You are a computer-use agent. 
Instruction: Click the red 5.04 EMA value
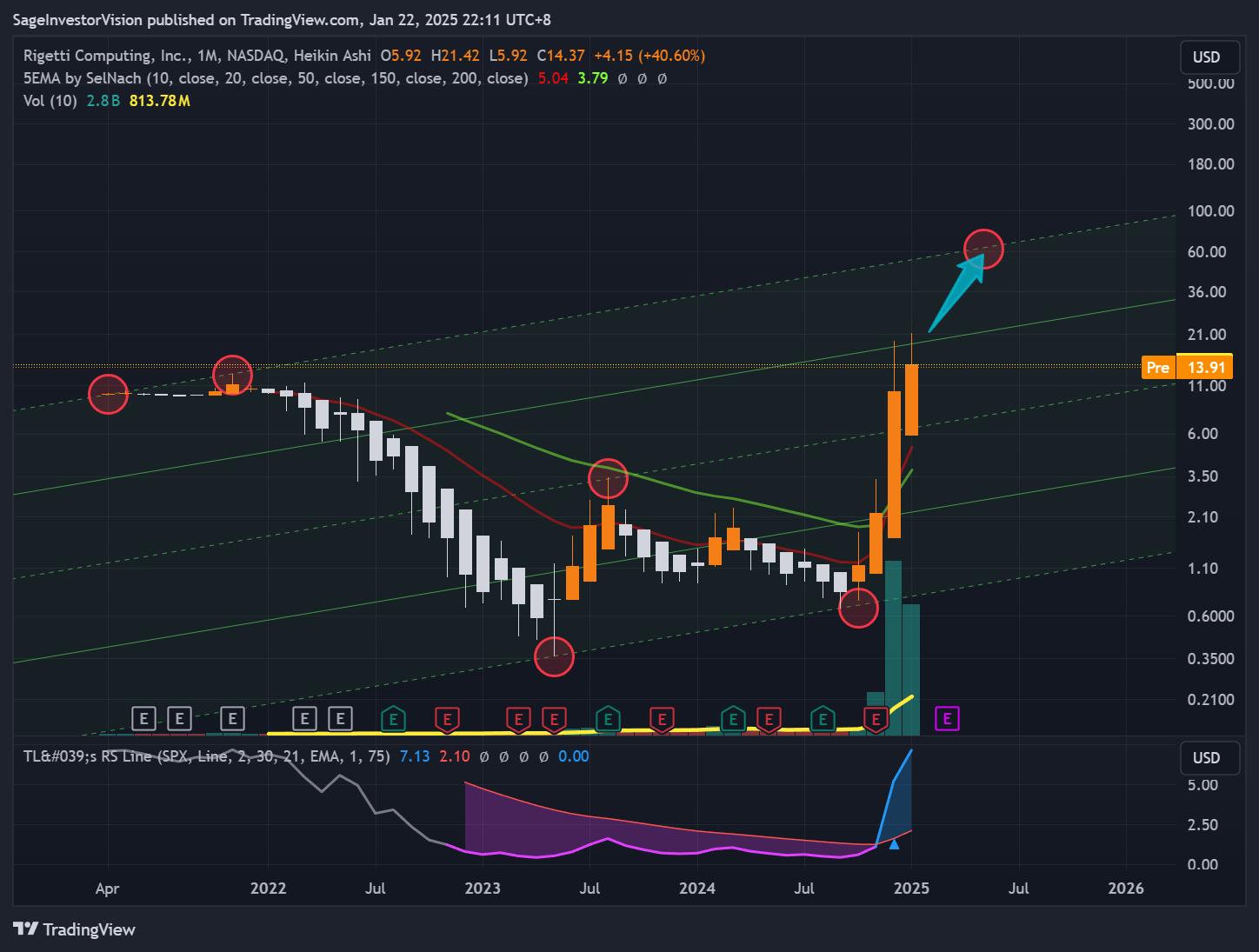click(x=553, y=78)
